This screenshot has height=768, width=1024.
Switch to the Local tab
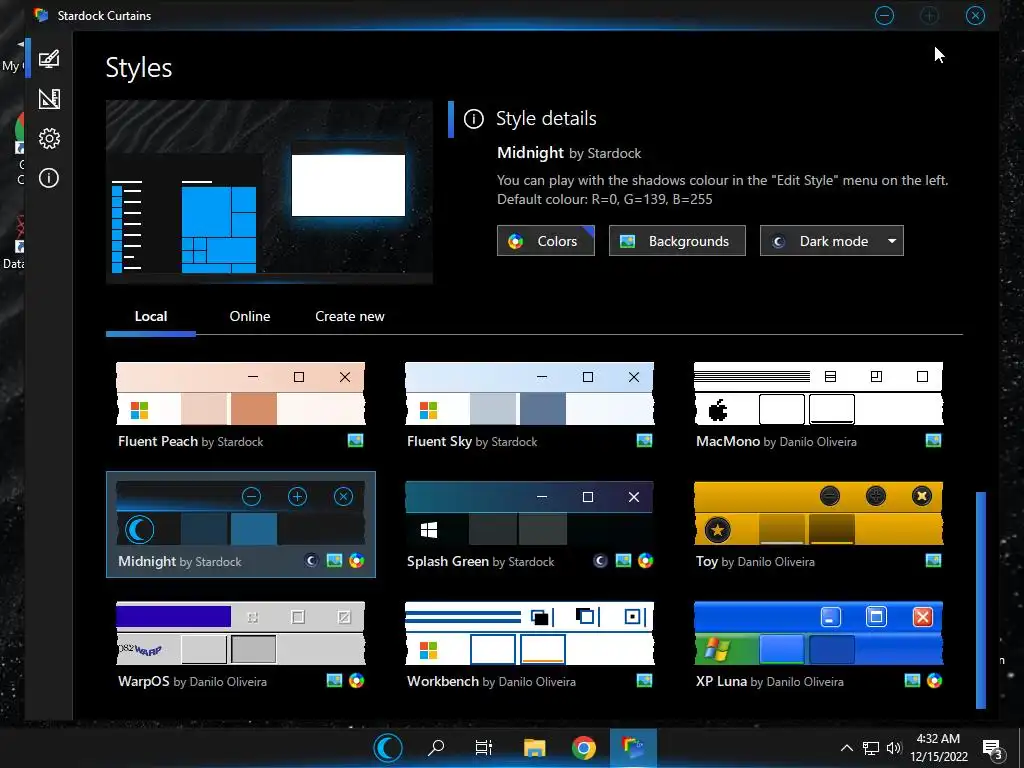[x=151, y=317]
